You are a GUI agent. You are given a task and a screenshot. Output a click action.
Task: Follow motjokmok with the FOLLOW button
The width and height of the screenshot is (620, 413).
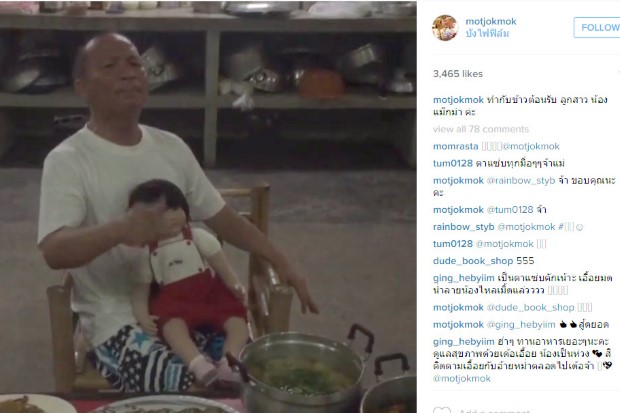point(598,27)
